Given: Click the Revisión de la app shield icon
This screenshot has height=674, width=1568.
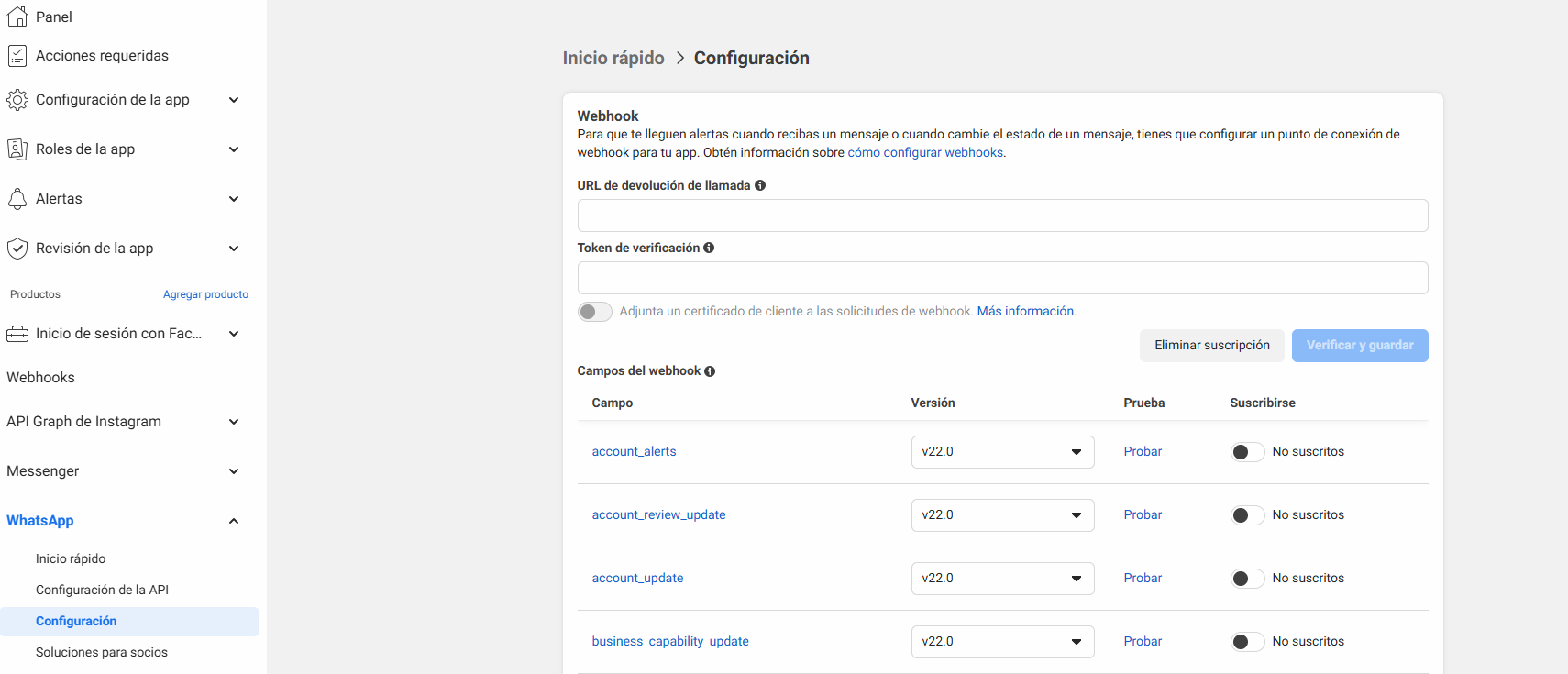Looking at the screenshot, I should pos(17,249).
